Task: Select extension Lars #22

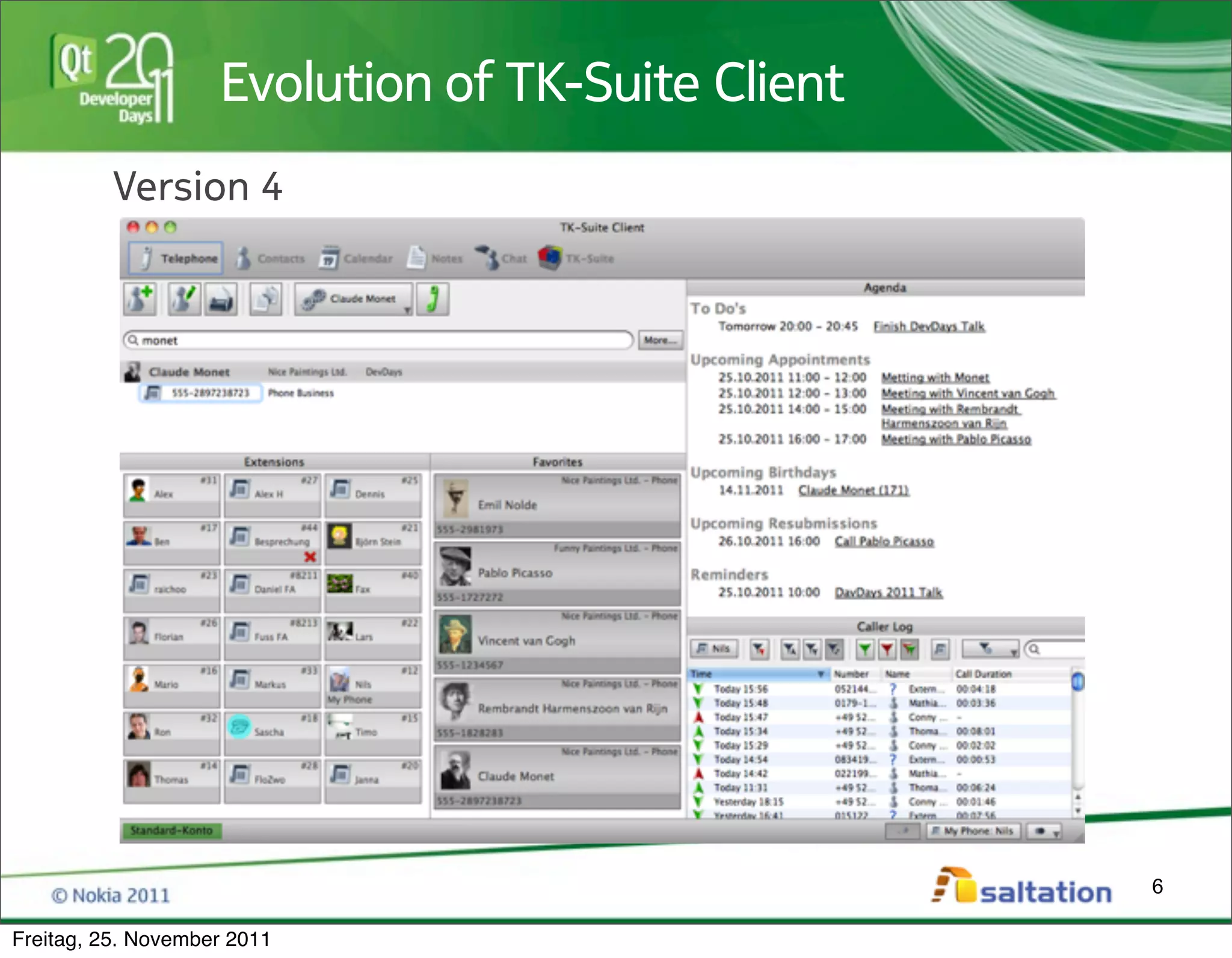Action: (372, 638)
